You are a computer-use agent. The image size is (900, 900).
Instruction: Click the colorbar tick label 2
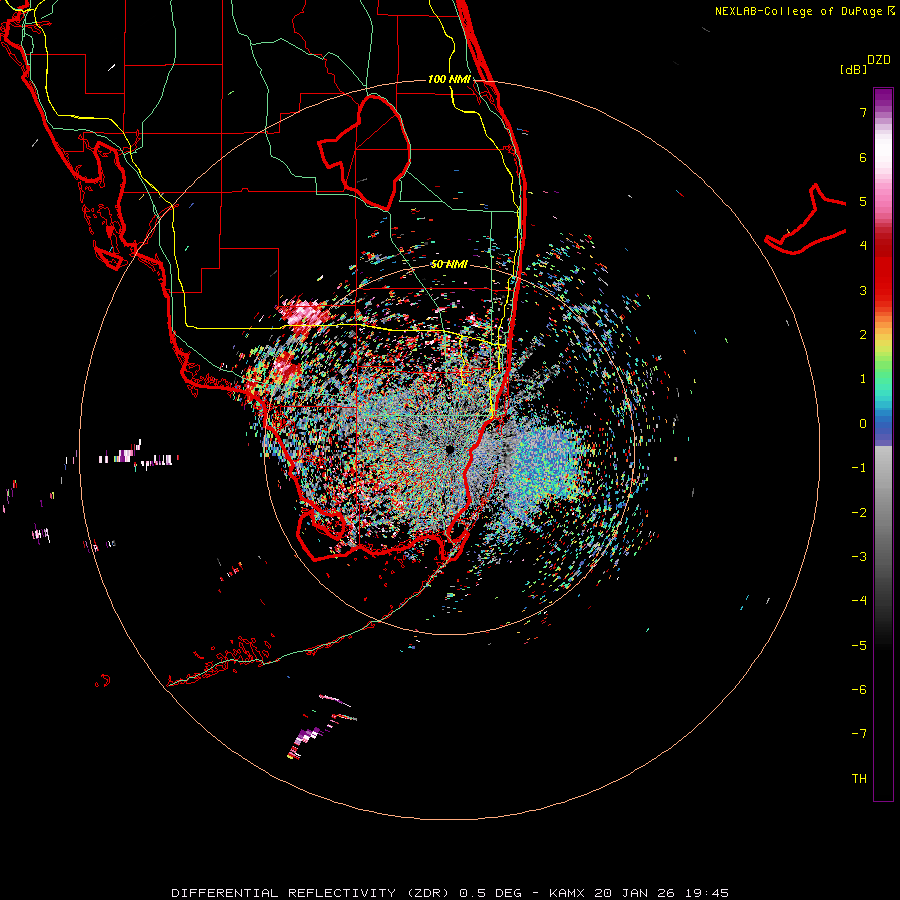click(863, 335)
